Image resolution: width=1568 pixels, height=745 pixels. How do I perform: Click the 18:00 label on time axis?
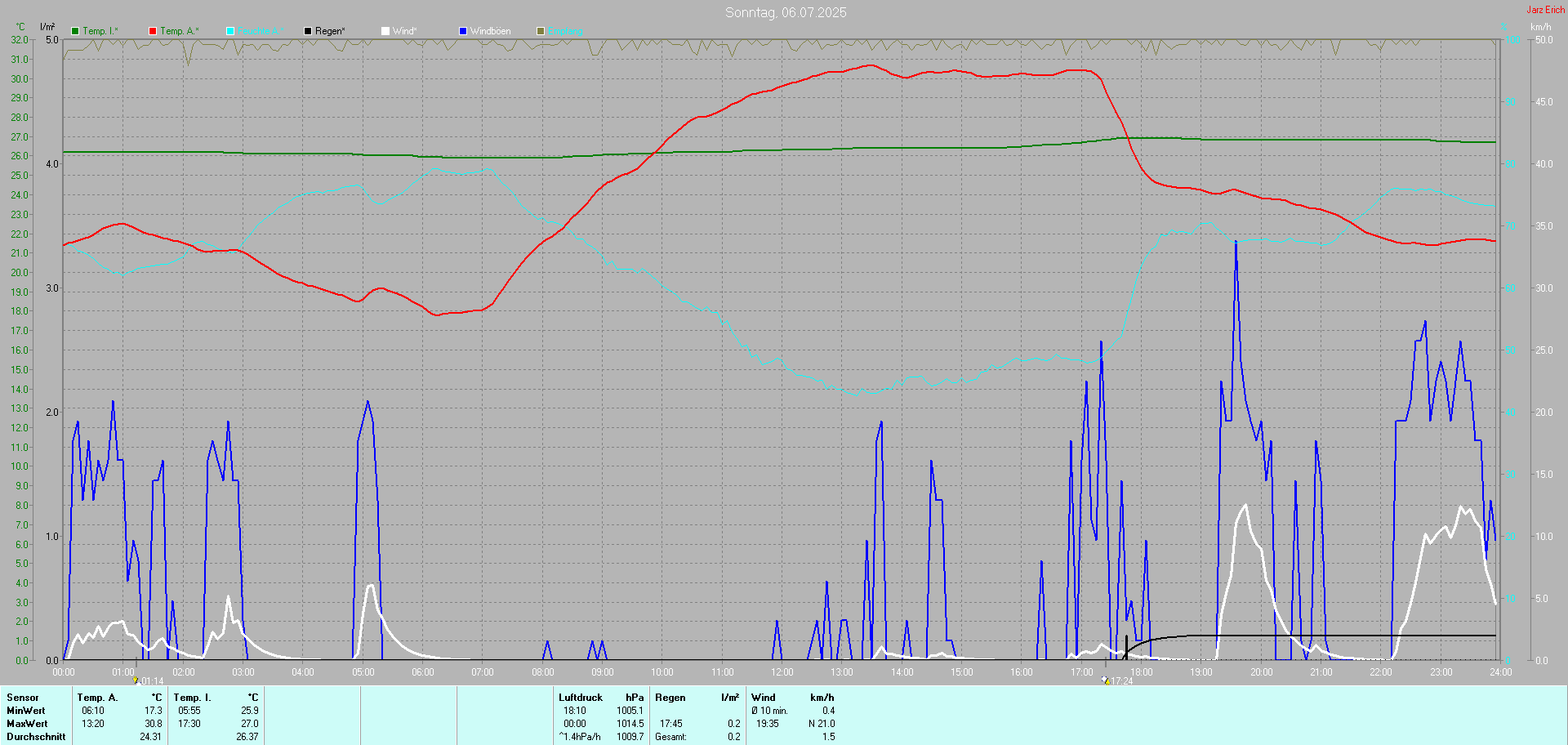pos(1142,672)
